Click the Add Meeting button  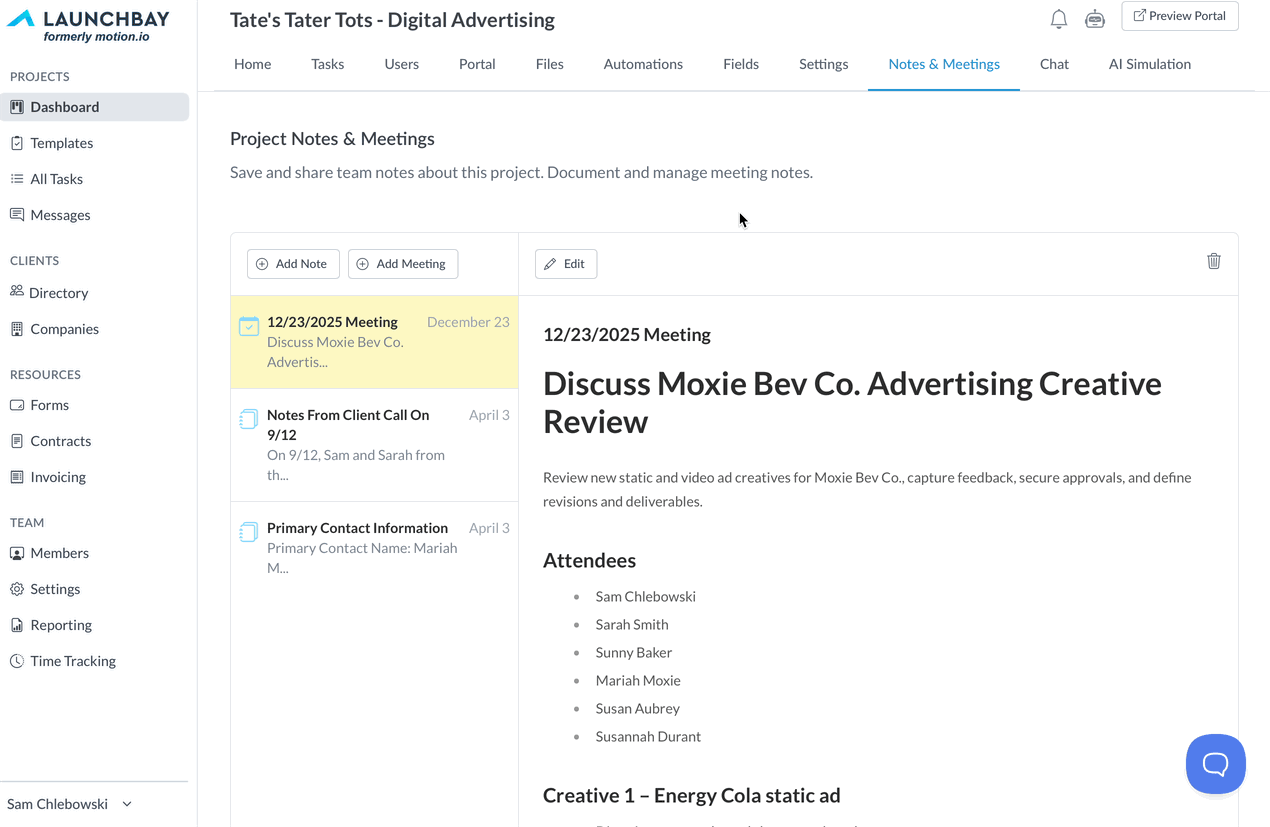403,264
